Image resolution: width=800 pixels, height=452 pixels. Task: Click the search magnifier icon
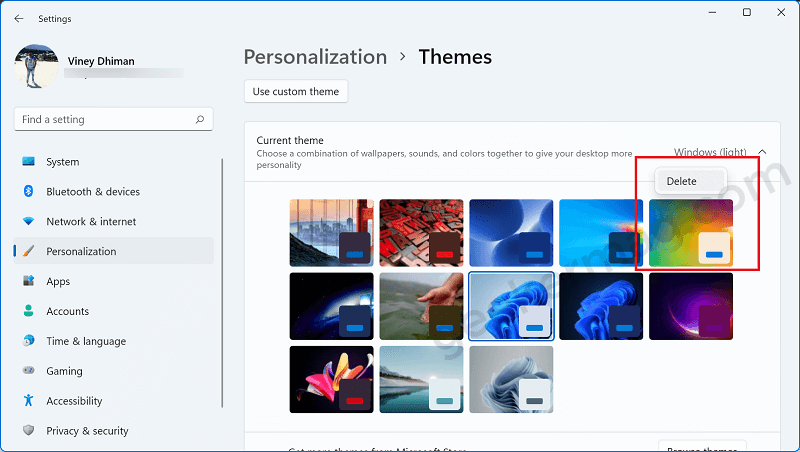tap(199, 119)
